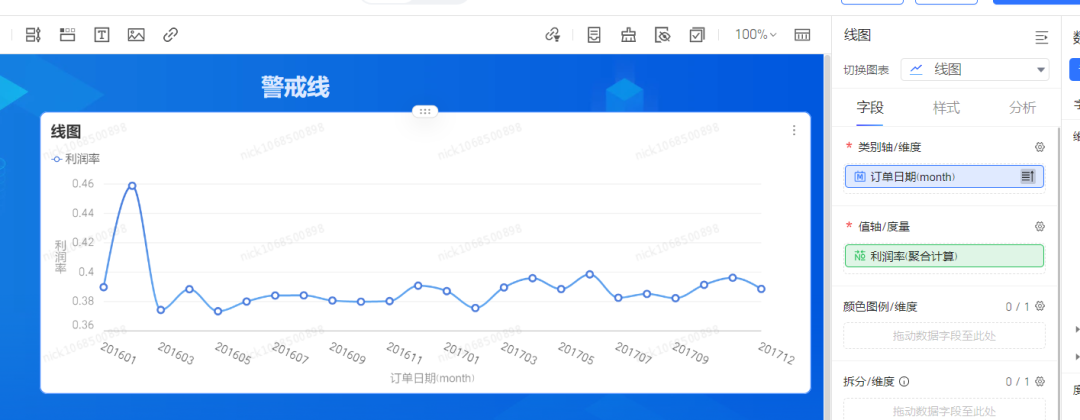Open the chart's three-dot more menu
The width and height of the screenshot is (1080, 420).
pyautogui.click(x=794, y=130)
